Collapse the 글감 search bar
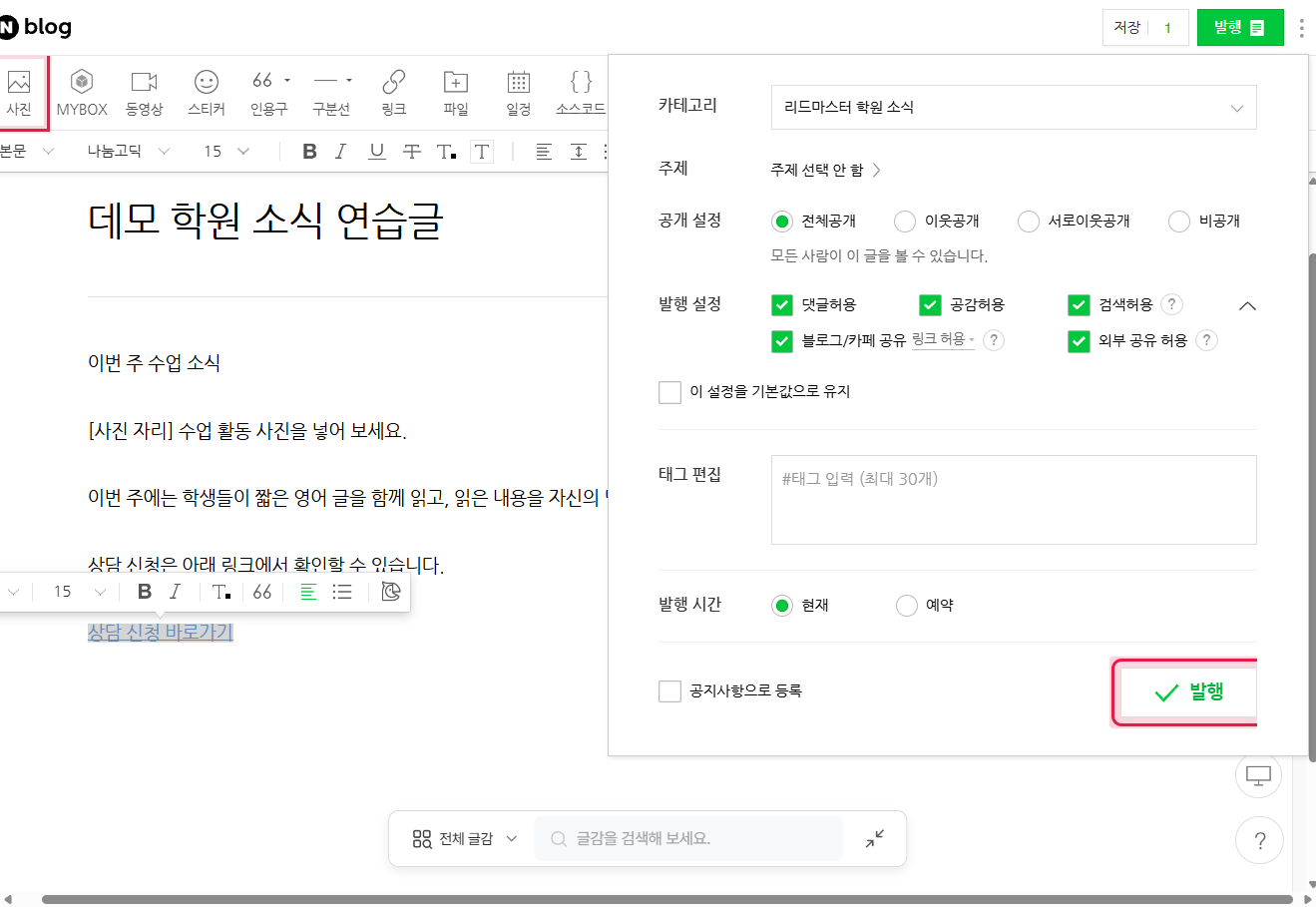Viewport: 1316px width, 907px height. pos(875,839)
